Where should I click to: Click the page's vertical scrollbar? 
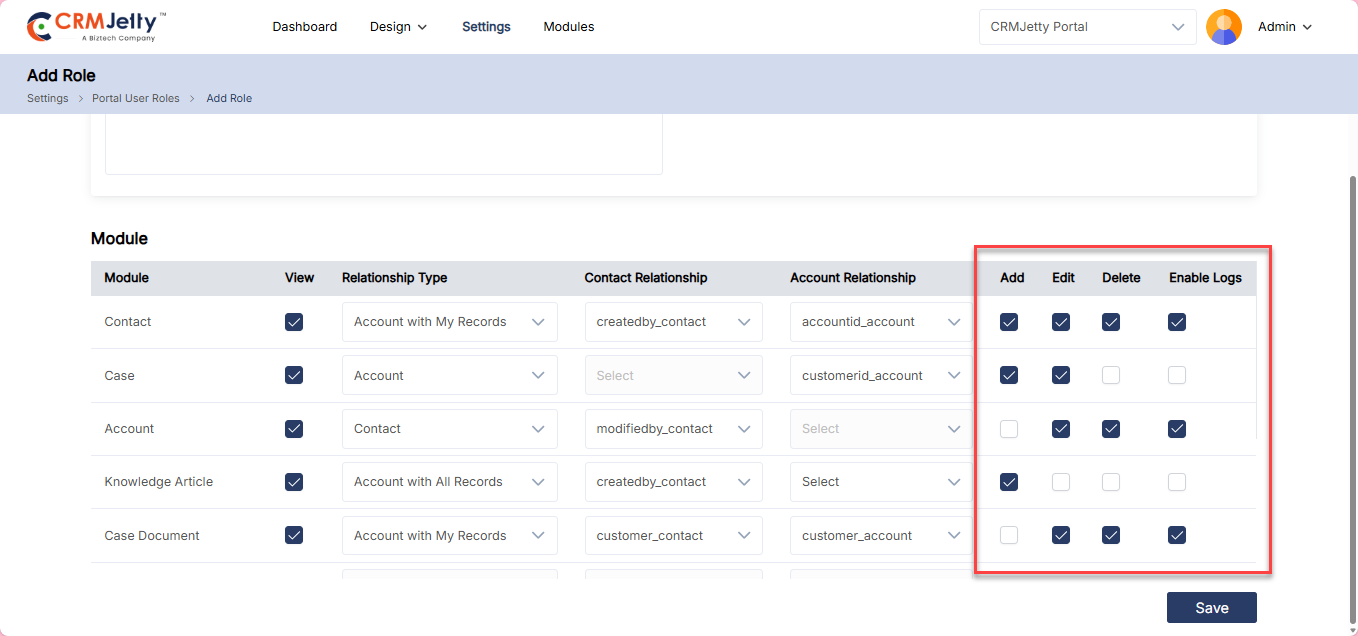1352,380
